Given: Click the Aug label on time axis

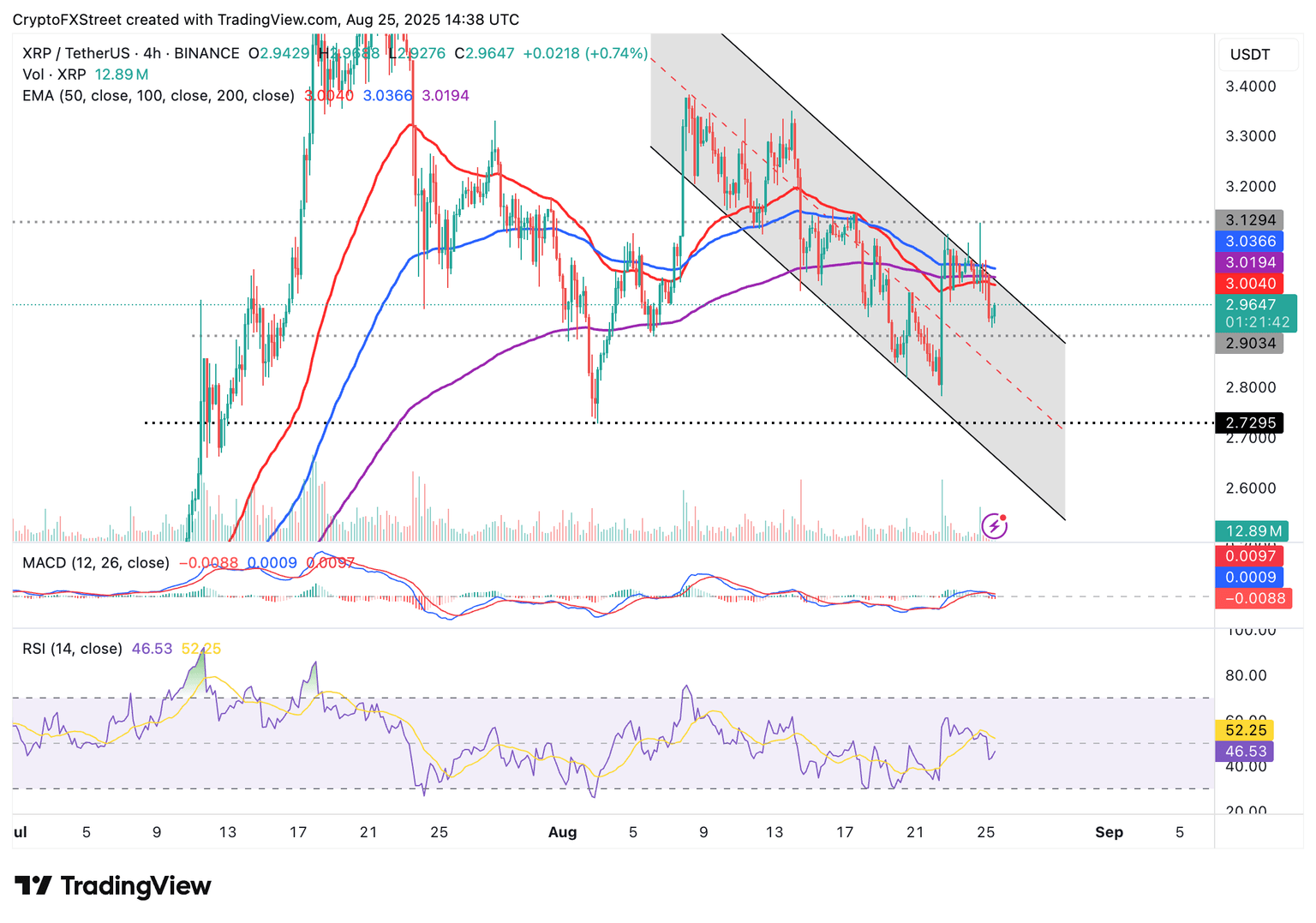Looking at the screenshot, I should (x=562, y=832).
